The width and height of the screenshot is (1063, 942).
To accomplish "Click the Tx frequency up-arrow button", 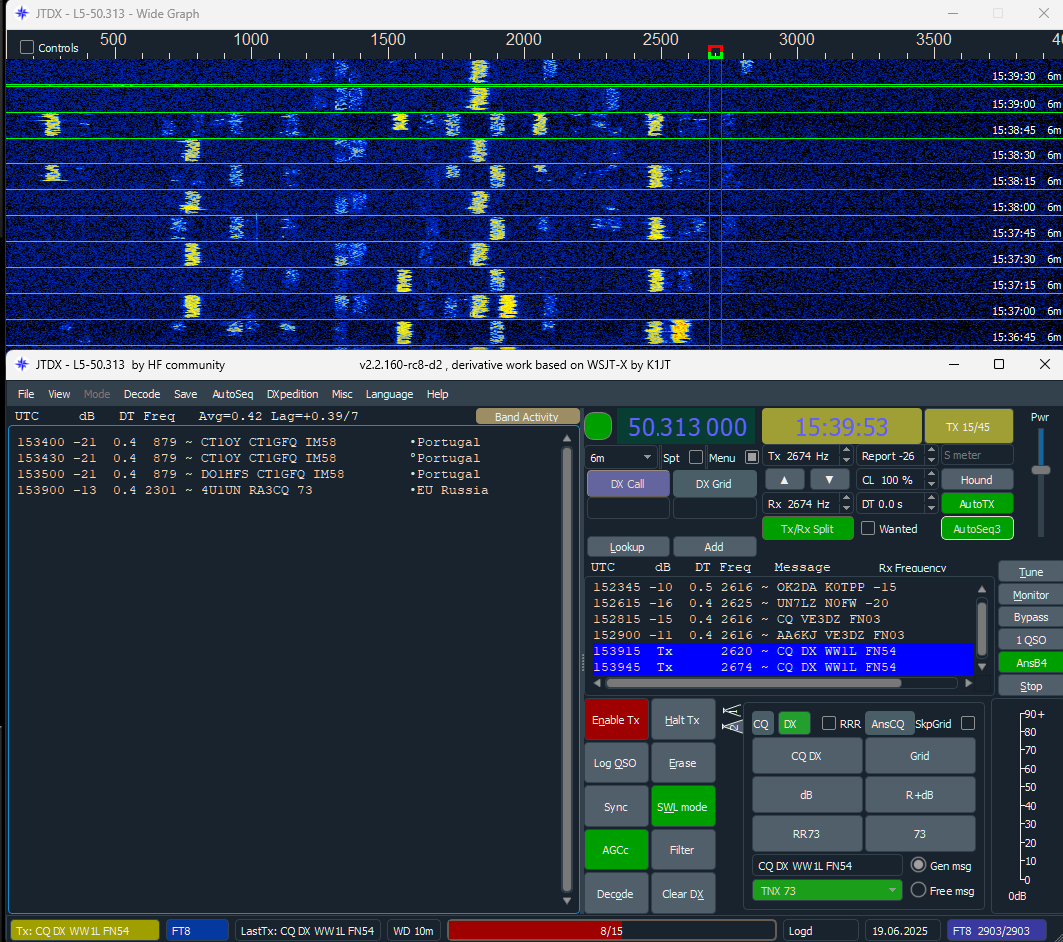I will click(784, 480).
